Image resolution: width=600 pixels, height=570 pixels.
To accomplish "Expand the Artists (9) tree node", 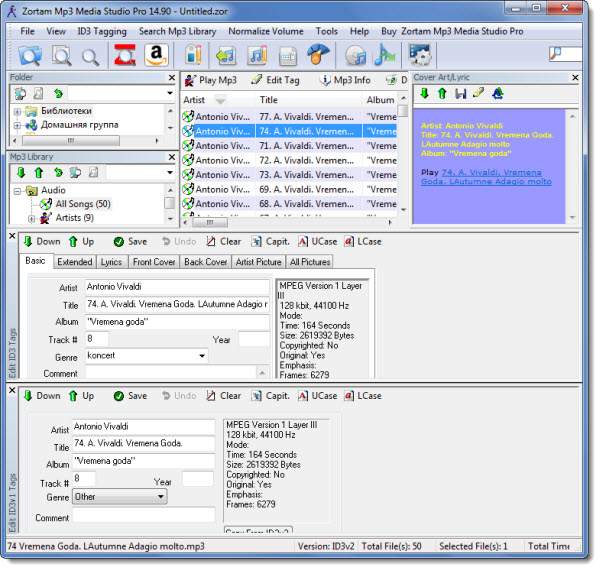I will pos(32,218).
